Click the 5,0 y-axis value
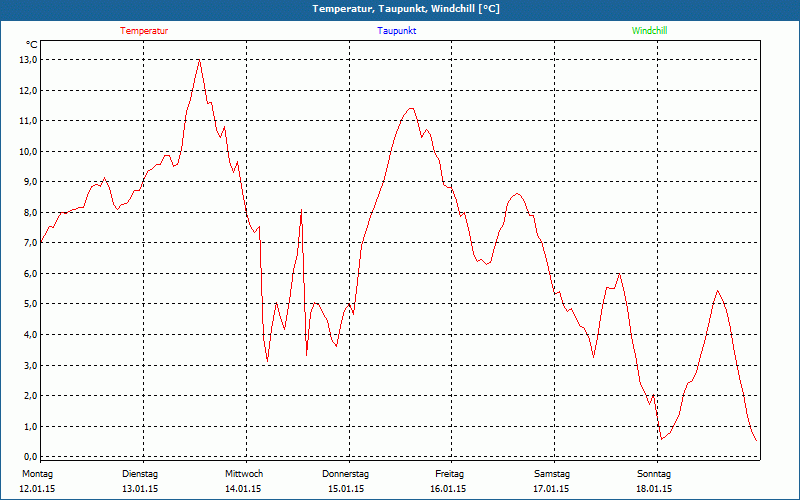The height and width of the screenshot is (500, 800). (x=31, y=304)
